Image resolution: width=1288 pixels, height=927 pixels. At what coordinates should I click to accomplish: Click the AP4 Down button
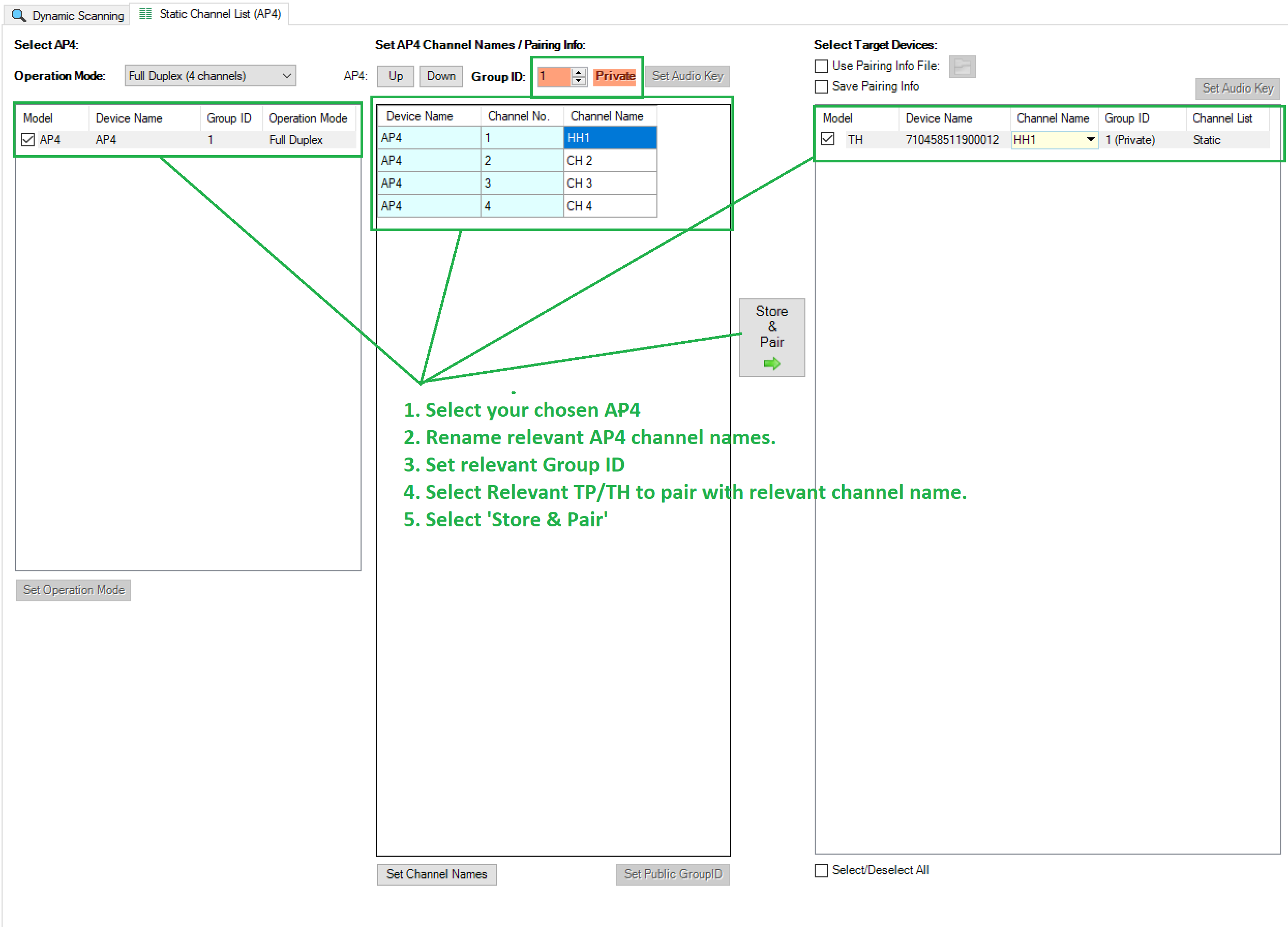pyautogui.click(x=441, y=76)
